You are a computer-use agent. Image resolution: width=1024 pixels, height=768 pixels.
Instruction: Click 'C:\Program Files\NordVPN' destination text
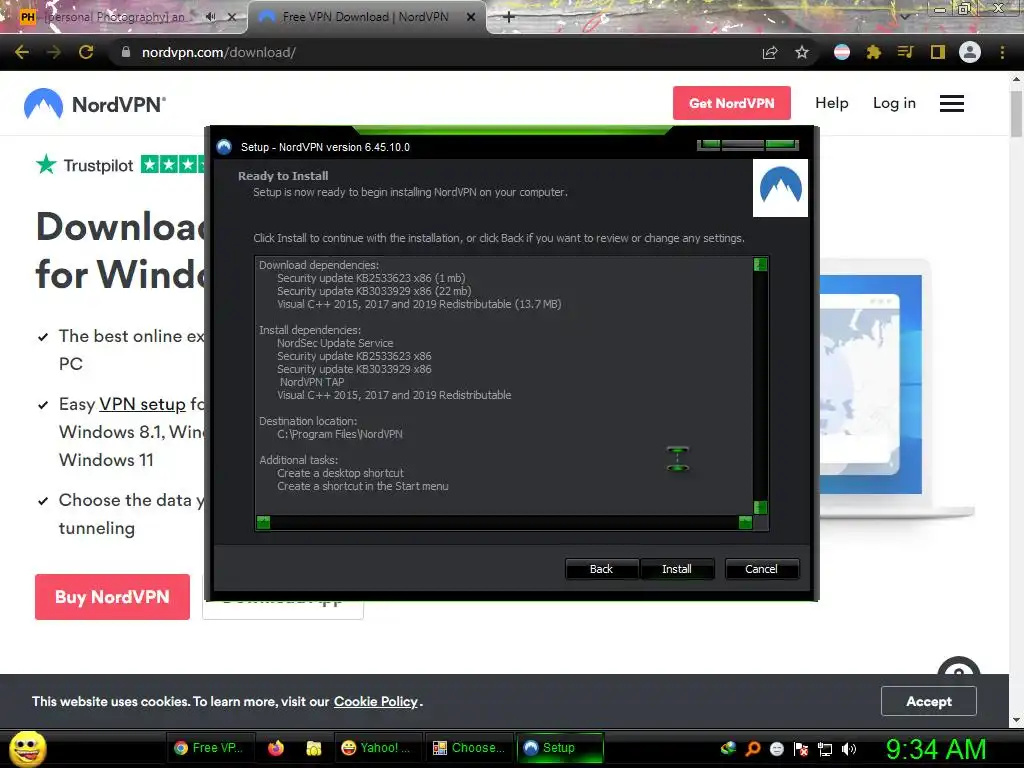(340, 434)
